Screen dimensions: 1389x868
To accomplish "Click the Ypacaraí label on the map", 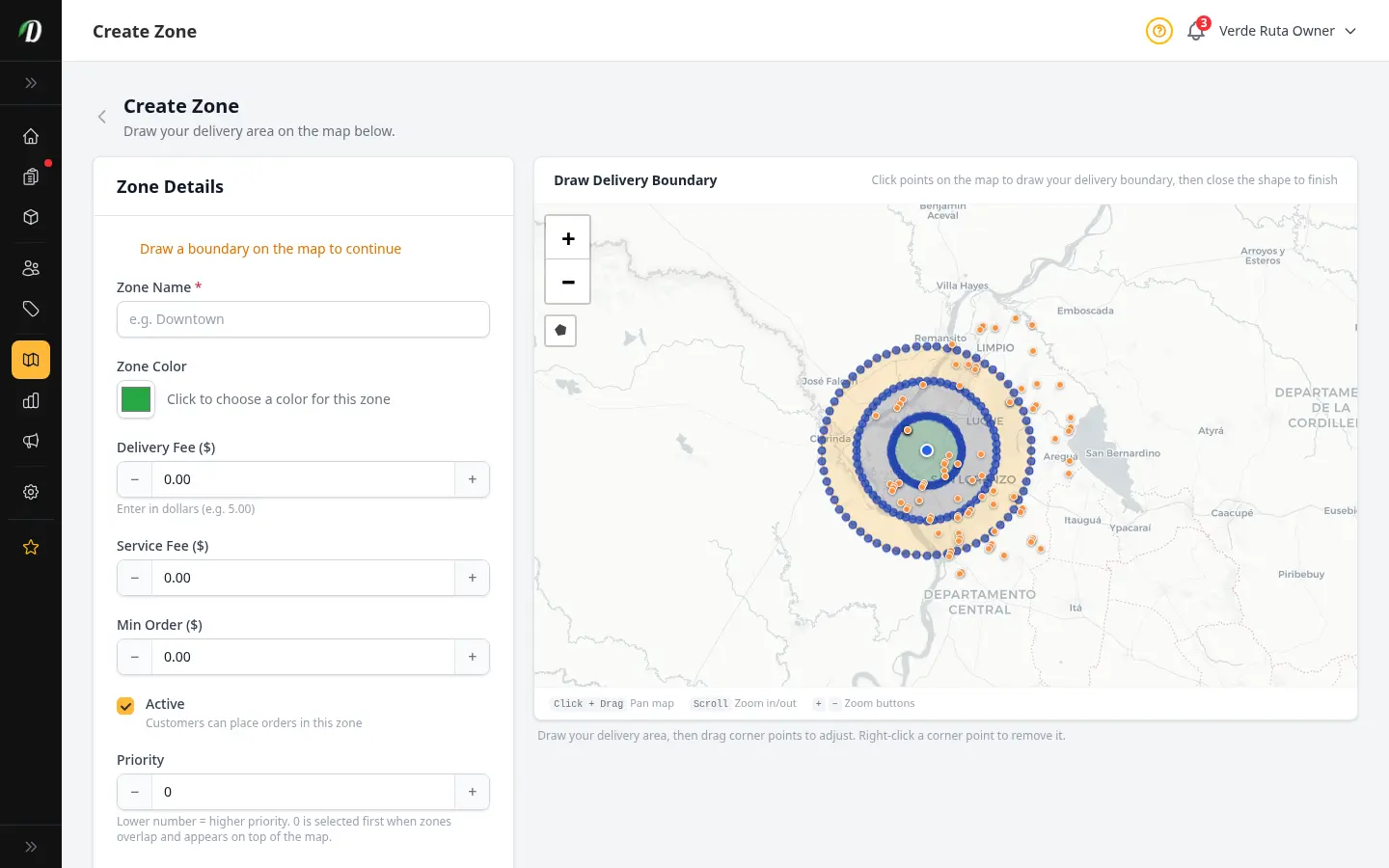I will tap(1130, 528).
